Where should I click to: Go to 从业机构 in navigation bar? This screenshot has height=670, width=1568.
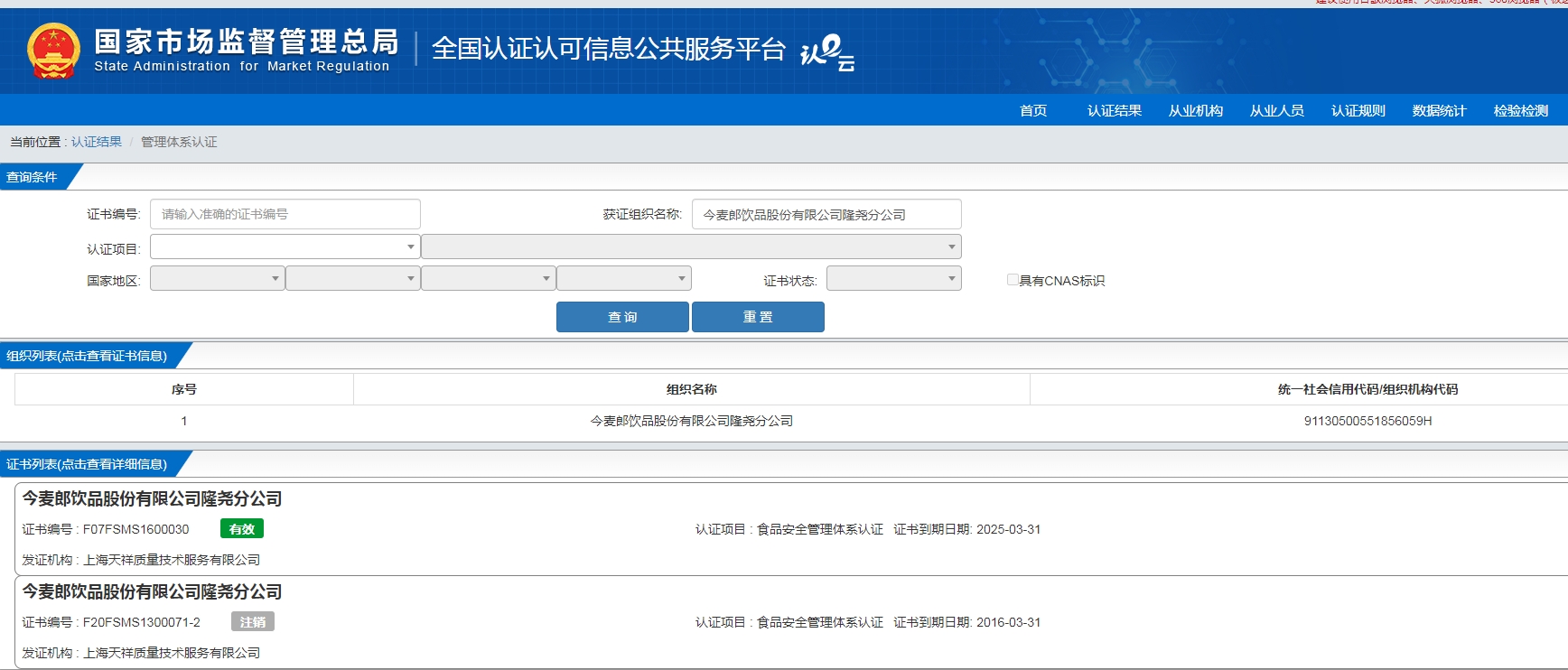tap(1196, 110)
